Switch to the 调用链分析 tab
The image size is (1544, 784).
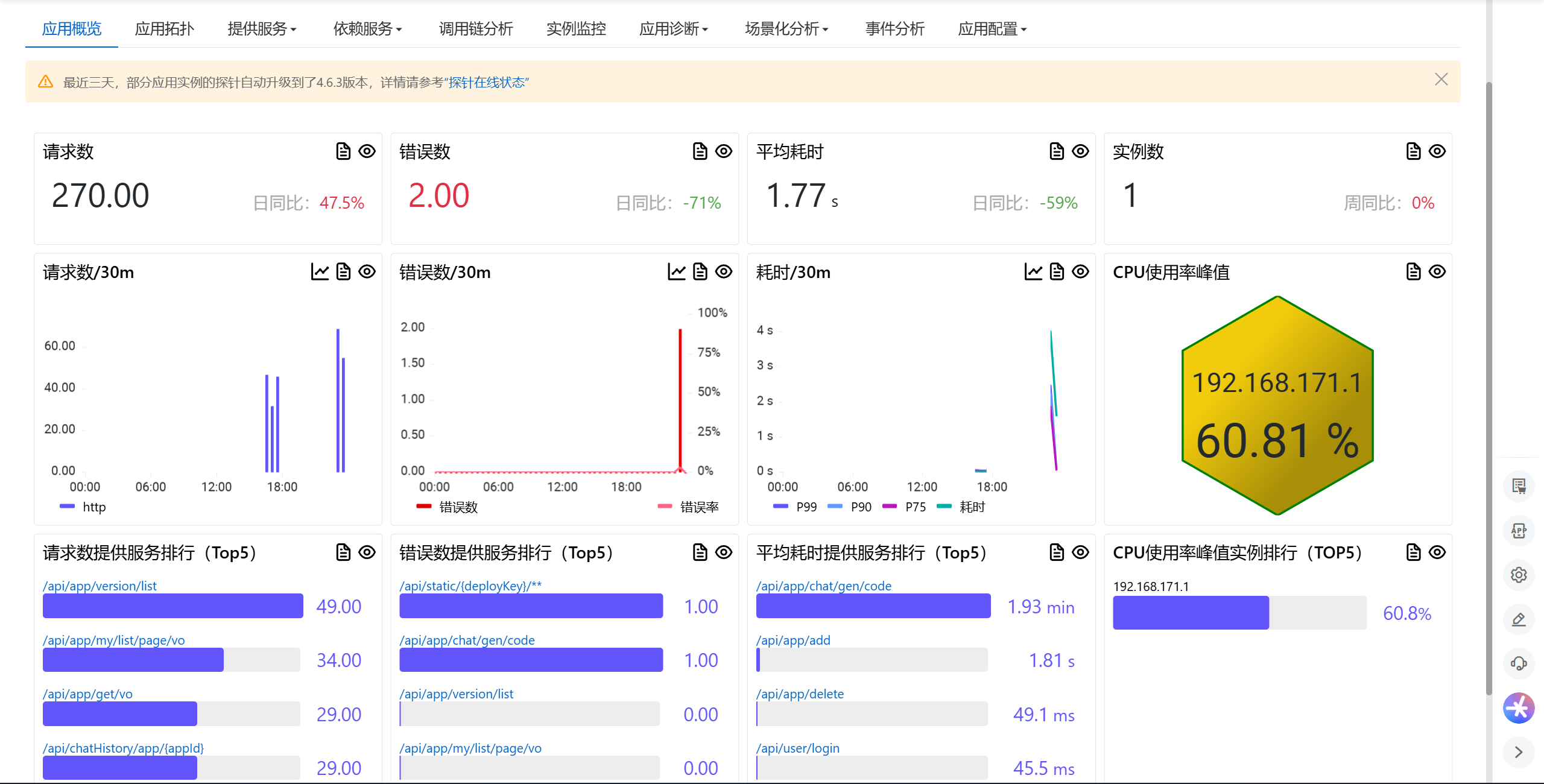click(x=475, y=29)
